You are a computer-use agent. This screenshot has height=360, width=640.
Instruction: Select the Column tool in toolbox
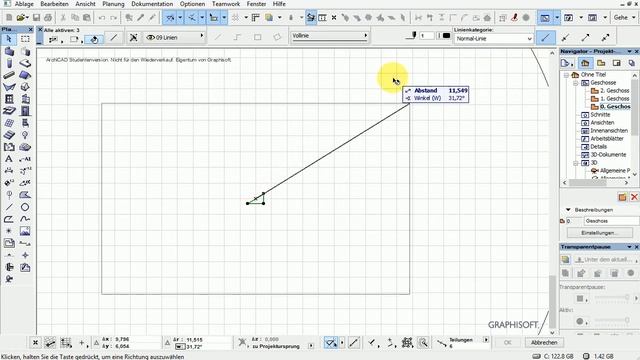9,63
